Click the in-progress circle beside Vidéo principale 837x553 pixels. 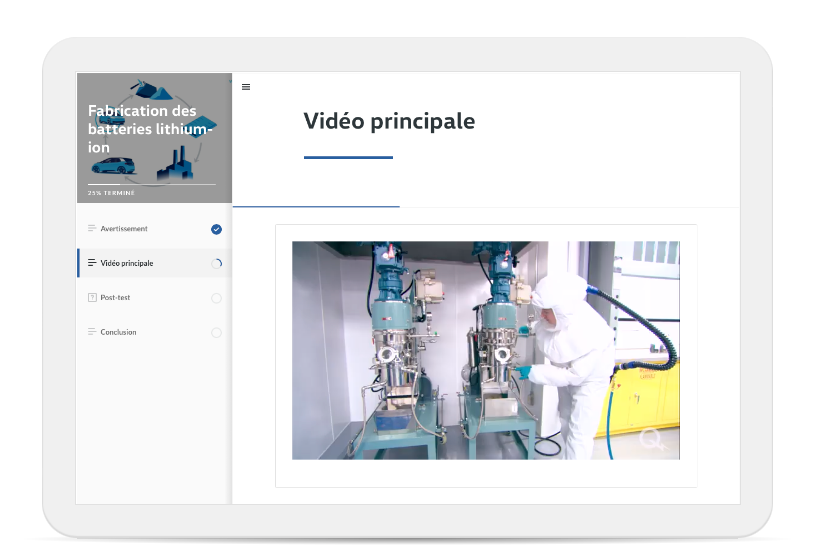point(216,263)
